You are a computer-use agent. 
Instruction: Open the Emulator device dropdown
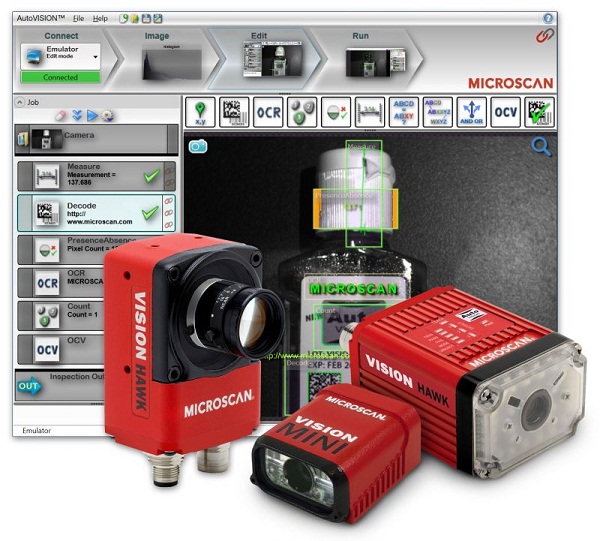60,57
